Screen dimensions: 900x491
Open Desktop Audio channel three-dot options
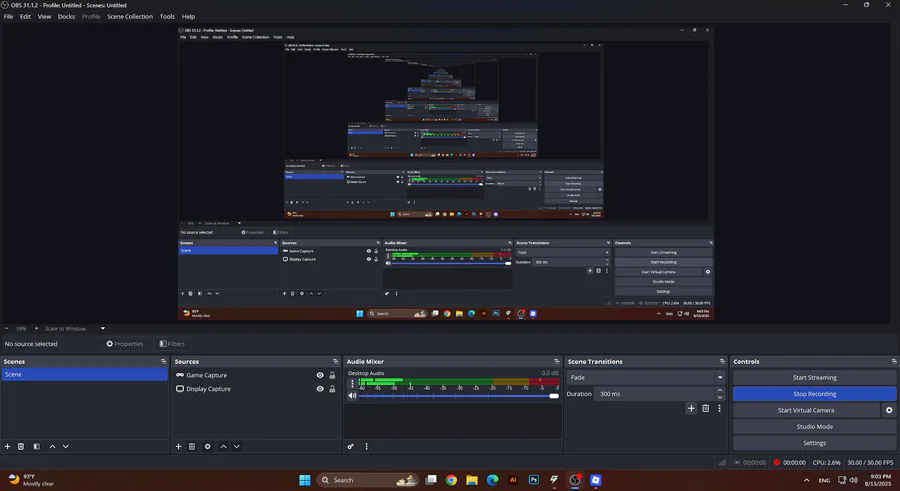[x=352, y=384]
